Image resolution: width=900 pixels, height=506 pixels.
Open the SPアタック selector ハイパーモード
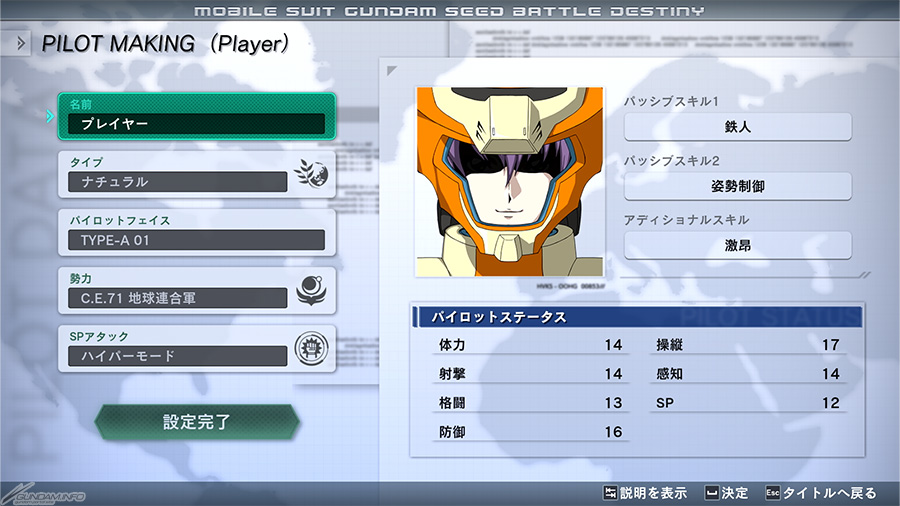(x=196, y=349)
